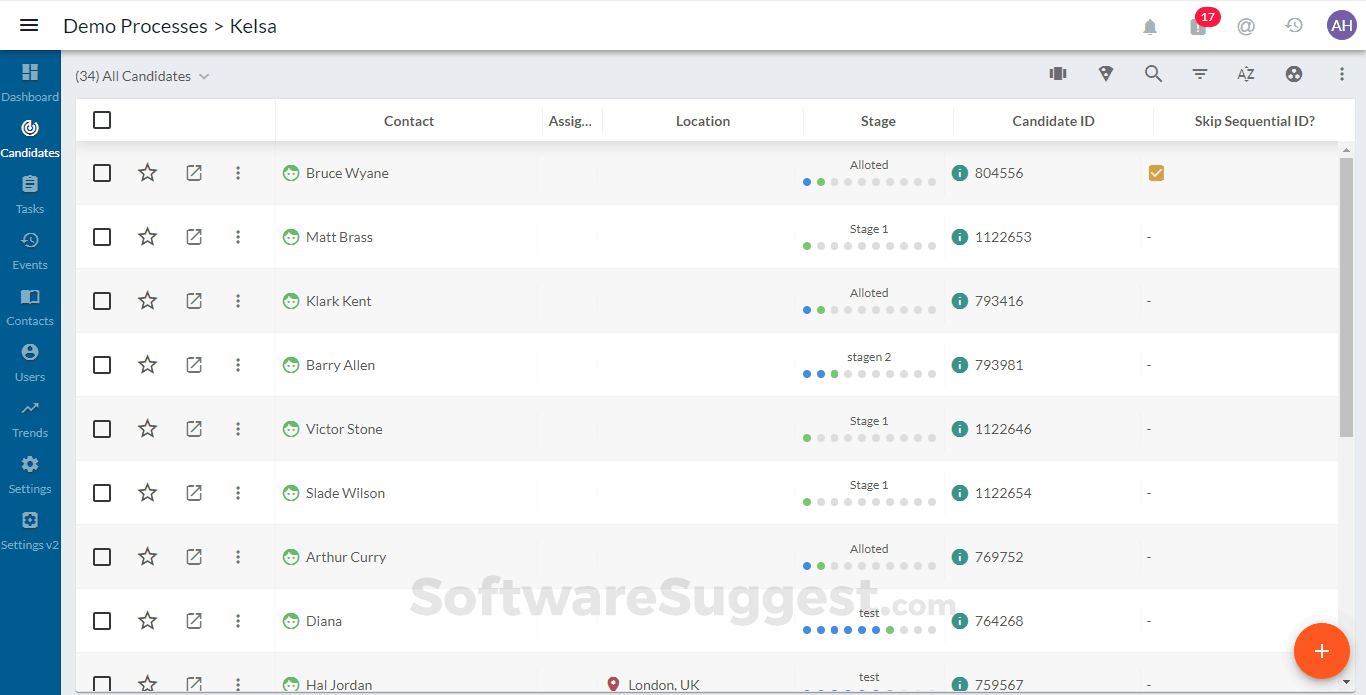The image size is (1366, 695).
Task: Click the A-Z sort icon
Action: [1245, 74]
